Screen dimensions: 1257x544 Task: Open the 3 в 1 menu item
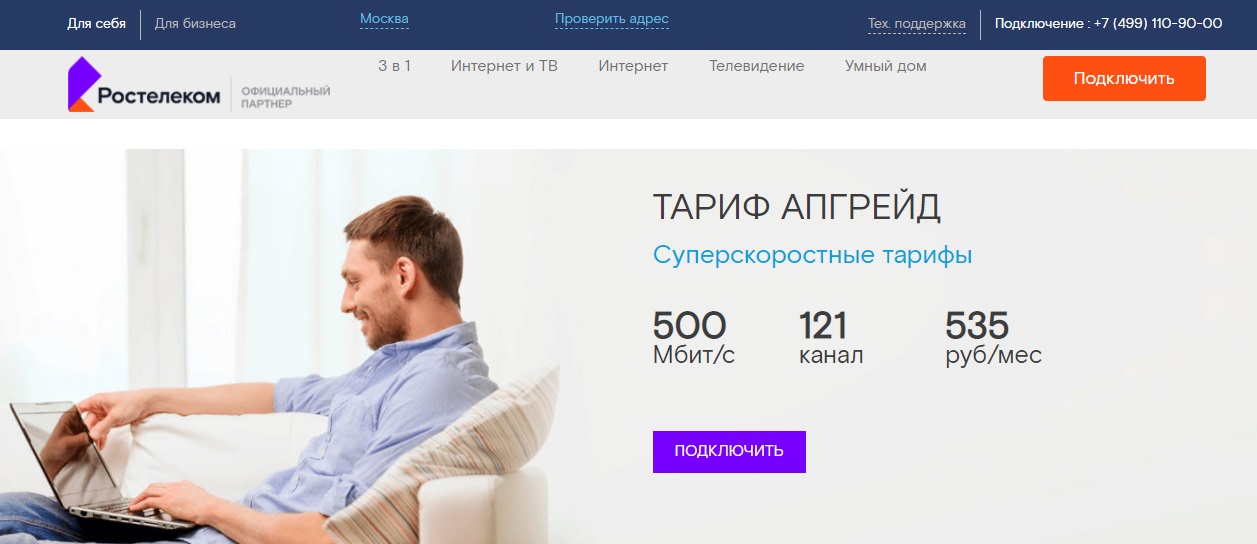coord(394,66)
